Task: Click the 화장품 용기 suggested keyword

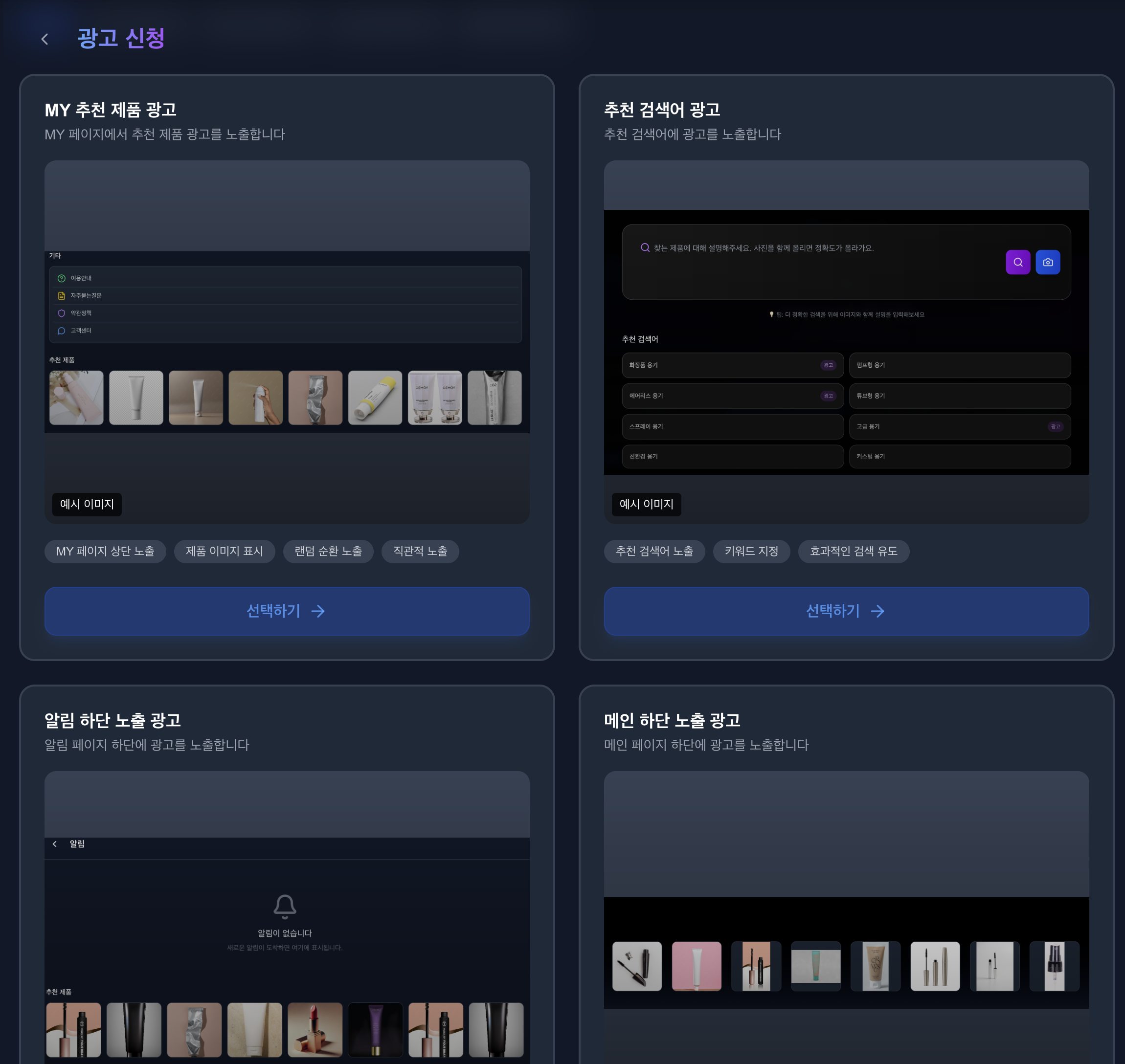Action: click(732, 365)
